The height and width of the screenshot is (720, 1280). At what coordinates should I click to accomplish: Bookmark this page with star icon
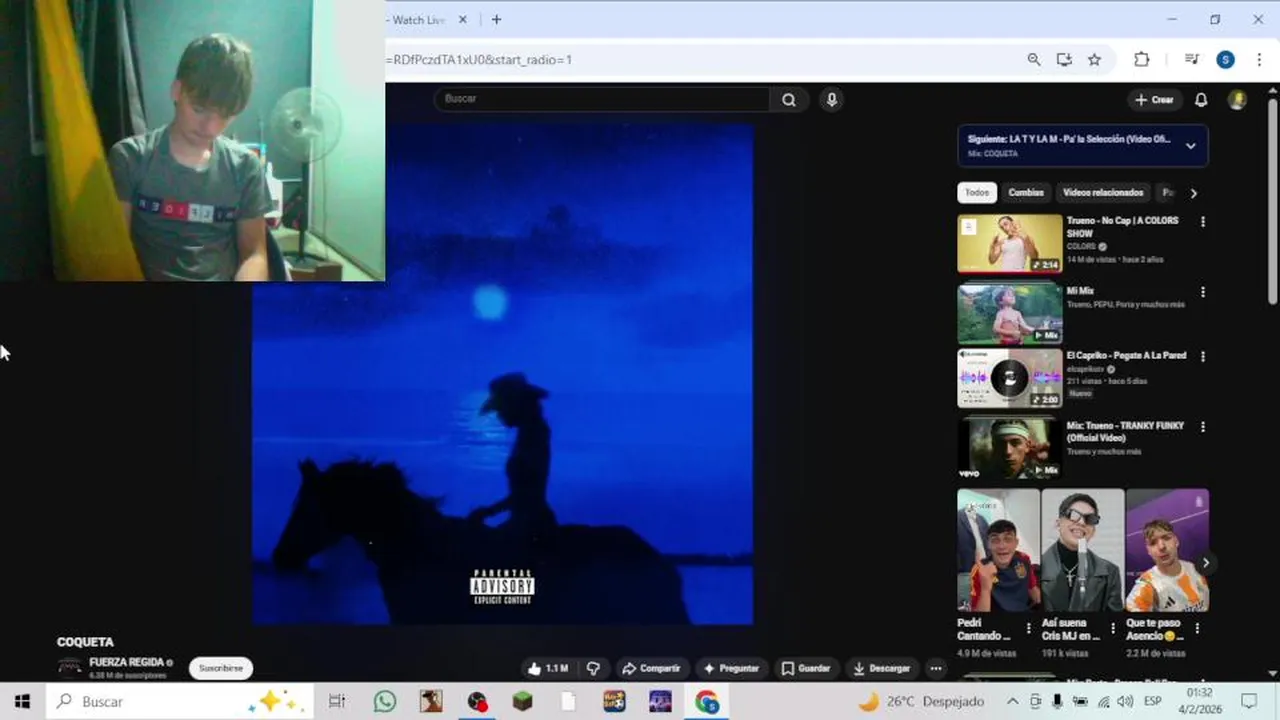pyautogui.click(x=1094, y=59)
